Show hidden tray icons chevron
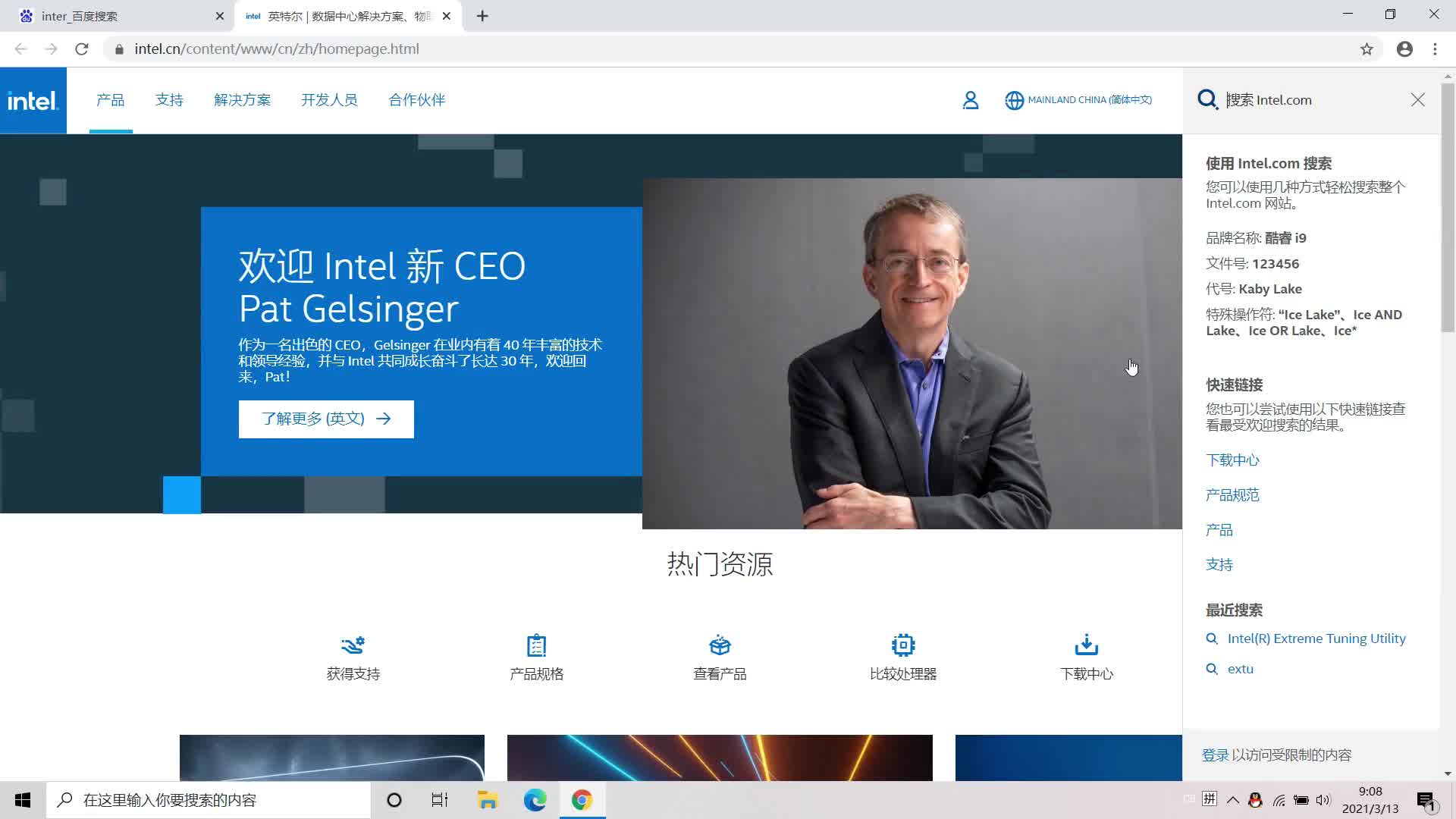The height and width of the screenshot is (819, 1456). point(1232,800)
